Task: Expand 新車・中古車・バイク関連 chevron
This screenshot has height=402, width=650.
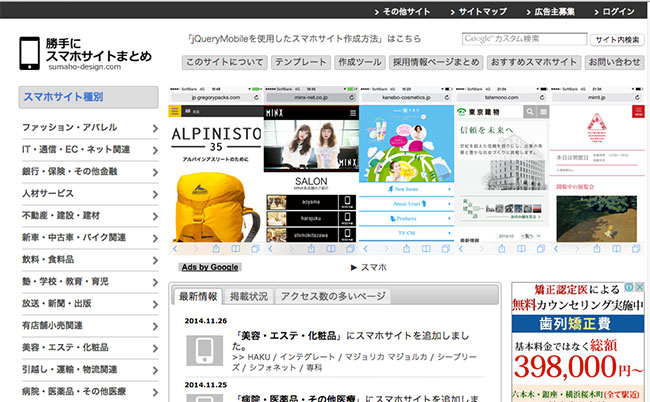Action: (155, 238)
